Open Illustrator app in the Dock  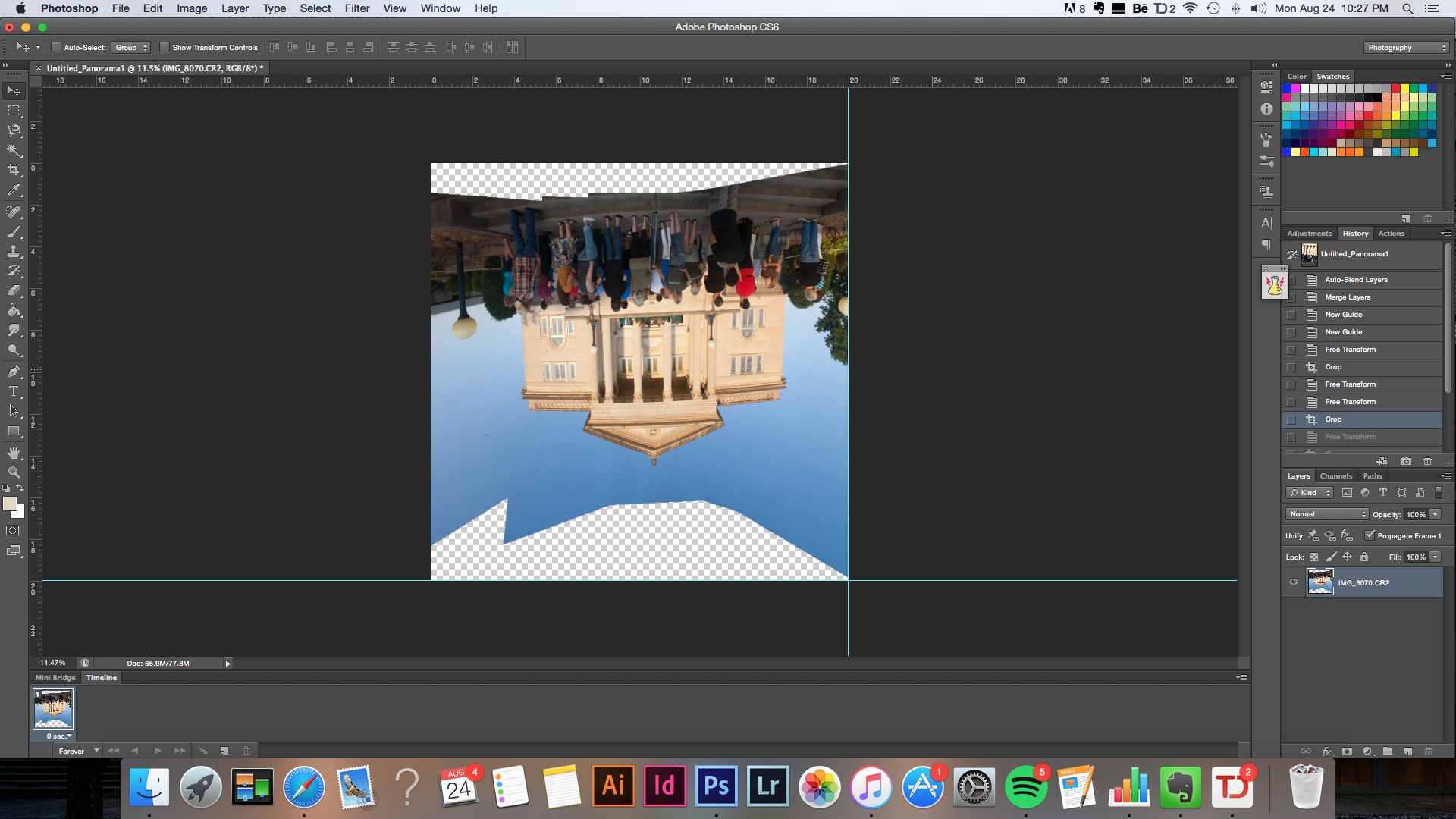(x=613, y=786)
